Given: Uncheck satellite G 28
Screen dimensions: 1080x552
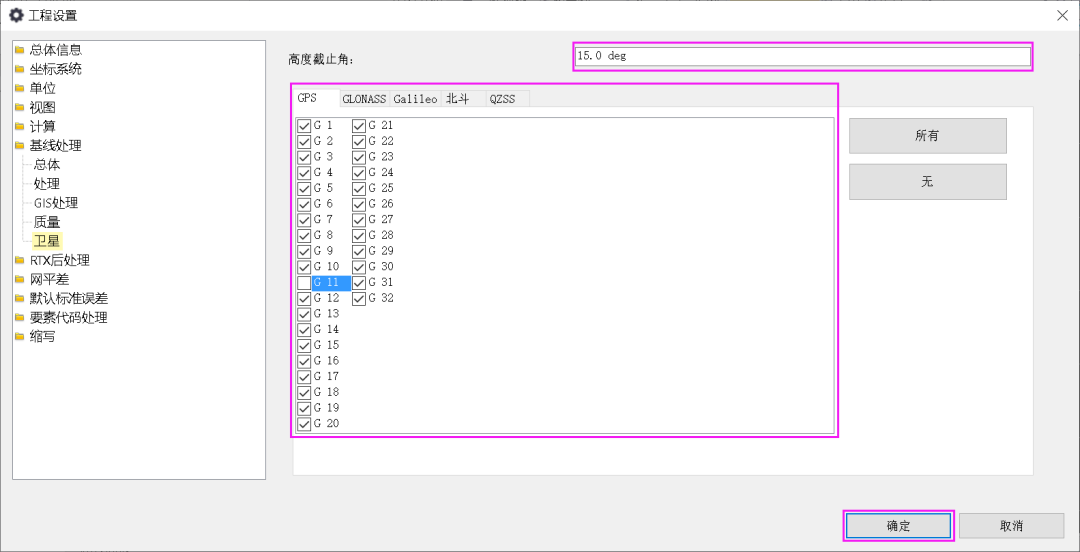Looking at the screenshot, I should [359, 235].
